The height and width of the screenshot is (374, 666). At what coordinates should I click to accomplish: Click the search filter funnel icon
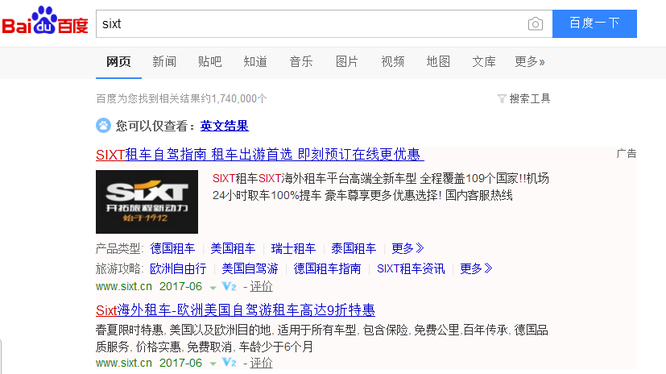point(502,99)
